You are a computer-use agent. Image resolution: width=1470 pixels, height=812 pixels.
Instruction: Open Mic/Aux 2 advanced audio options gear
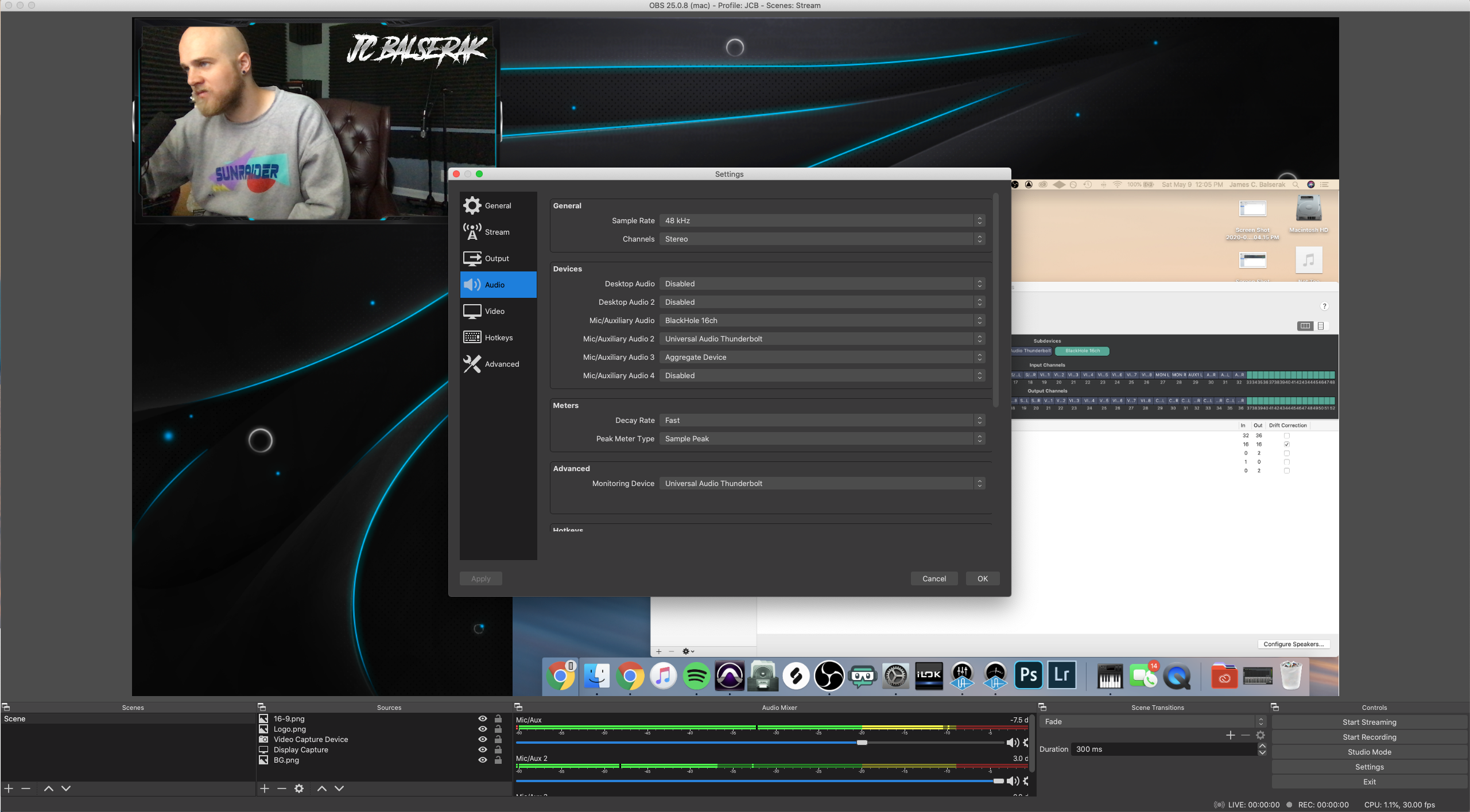pyautogui.click(x=1026, y=781)
